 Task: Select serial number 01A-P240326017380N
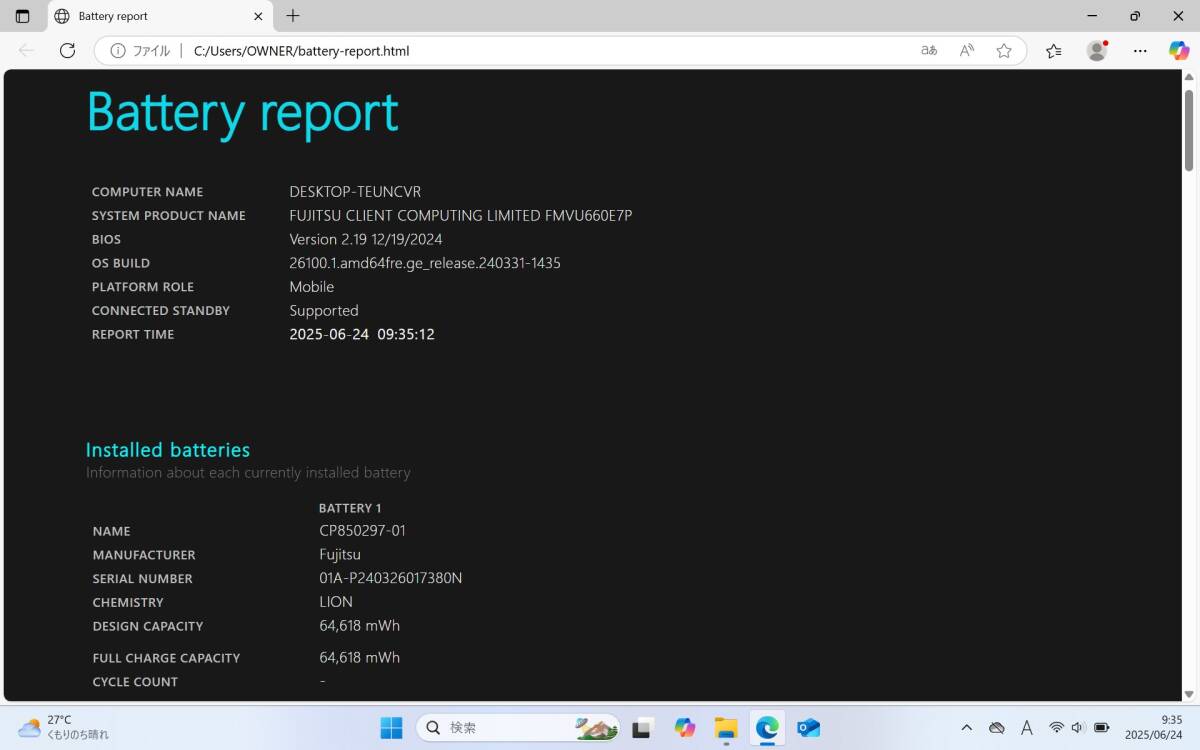pyautogui.click(x=391, y=579)
